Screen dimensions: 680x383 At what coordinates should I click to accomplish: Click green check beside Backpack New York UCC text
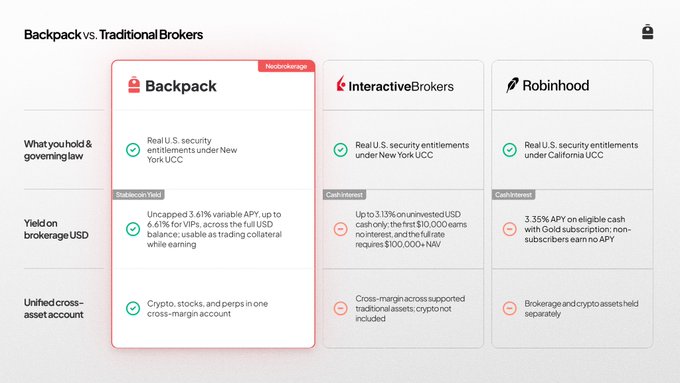pos(133,150)
